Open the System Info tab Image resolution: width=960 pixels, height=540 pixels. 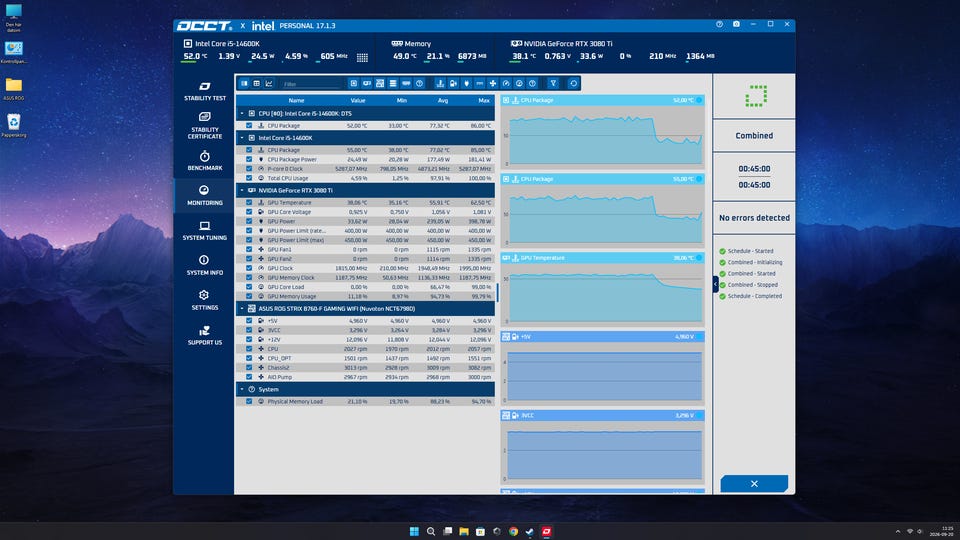coord(204,265)
